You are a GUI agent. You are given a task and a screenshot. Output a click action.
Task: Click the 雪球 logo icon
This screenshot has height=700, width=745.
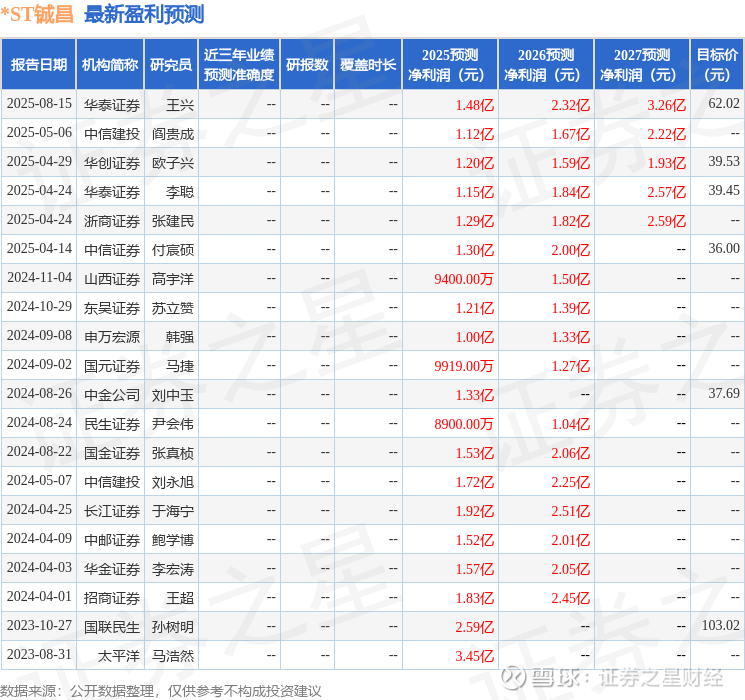(513, 677)
